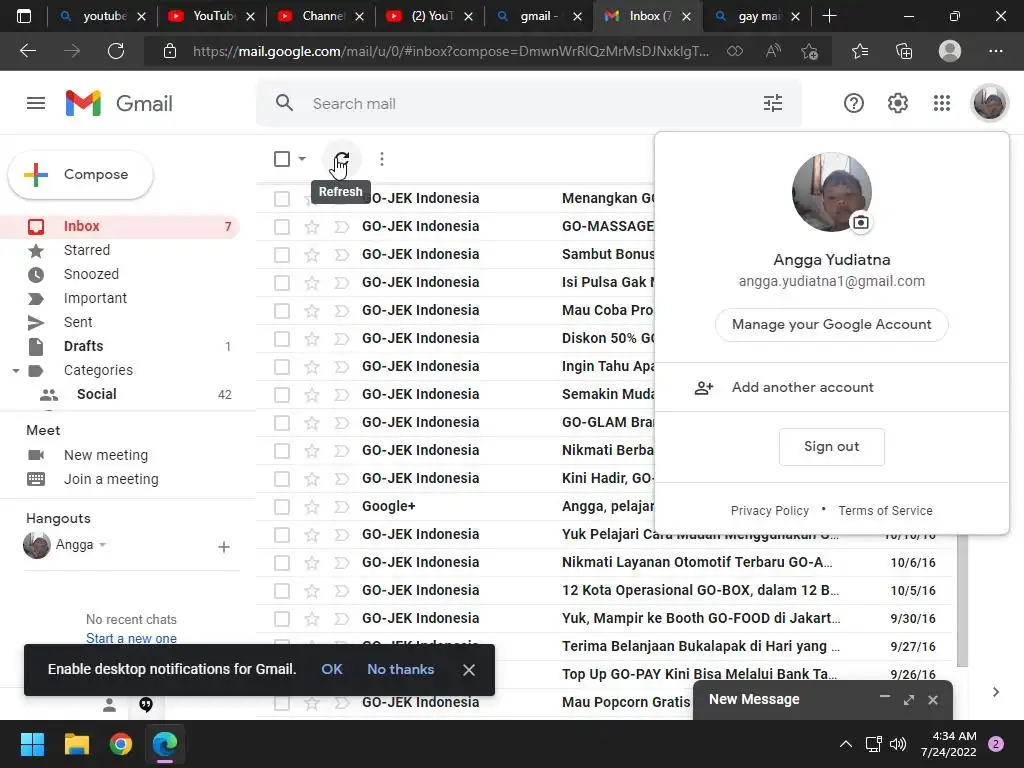The height and width of the screenshot is (768, 1024).
Task: Select Diskon 50% email checkbox
Action: coord(282,339)
